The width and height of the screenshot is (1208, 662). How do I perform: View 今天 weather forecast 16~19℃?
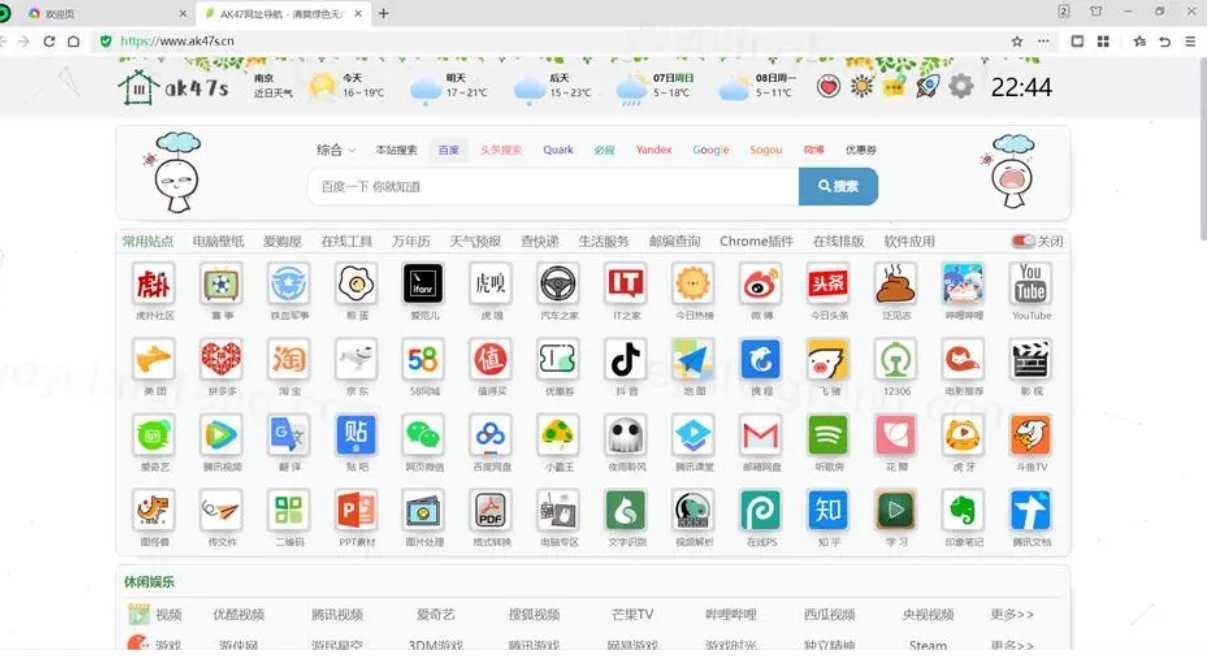pyautogui.click(x=346, y=86)
